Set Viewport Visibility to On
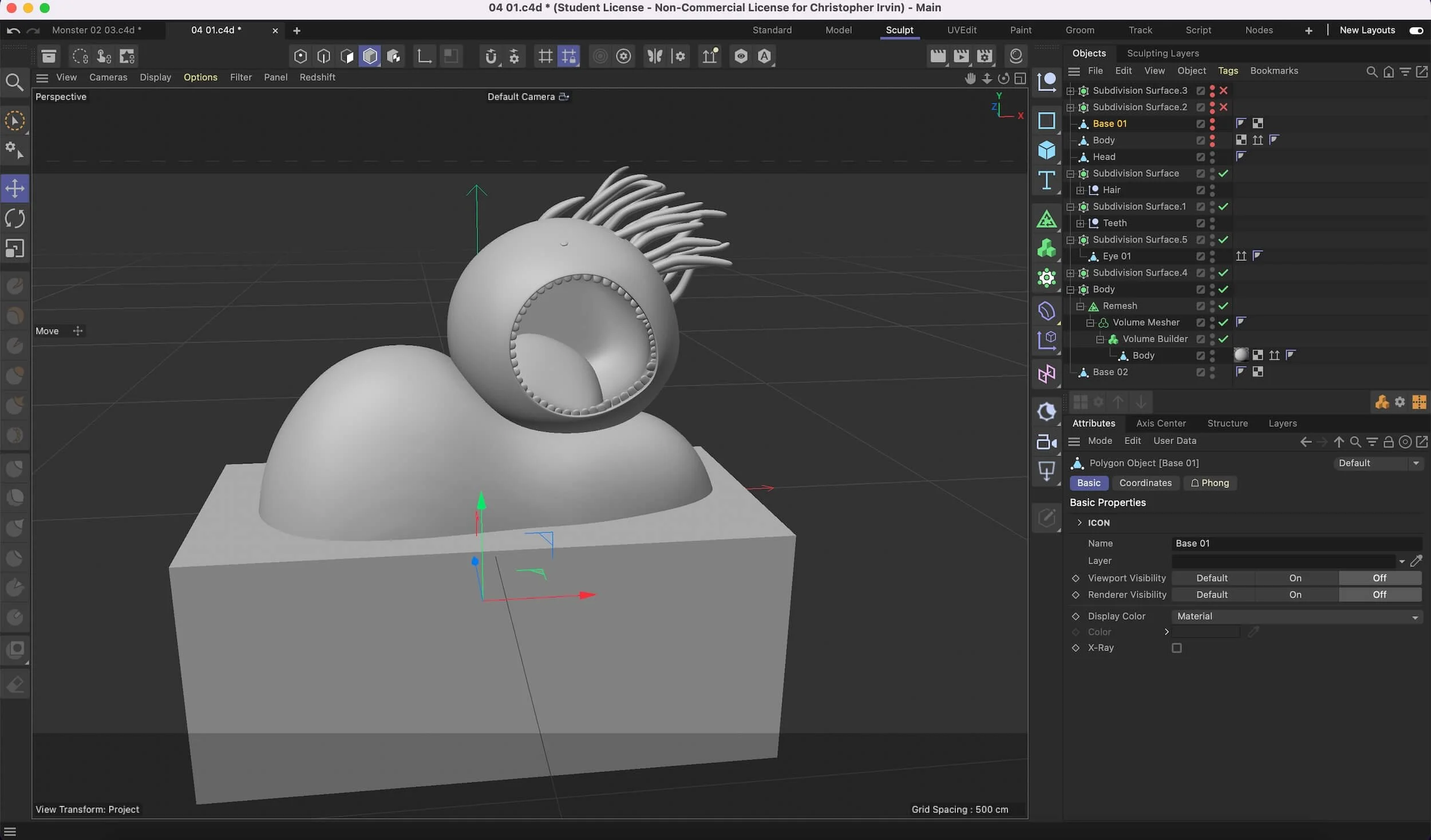1431x840 pixels. point(1295,578)
